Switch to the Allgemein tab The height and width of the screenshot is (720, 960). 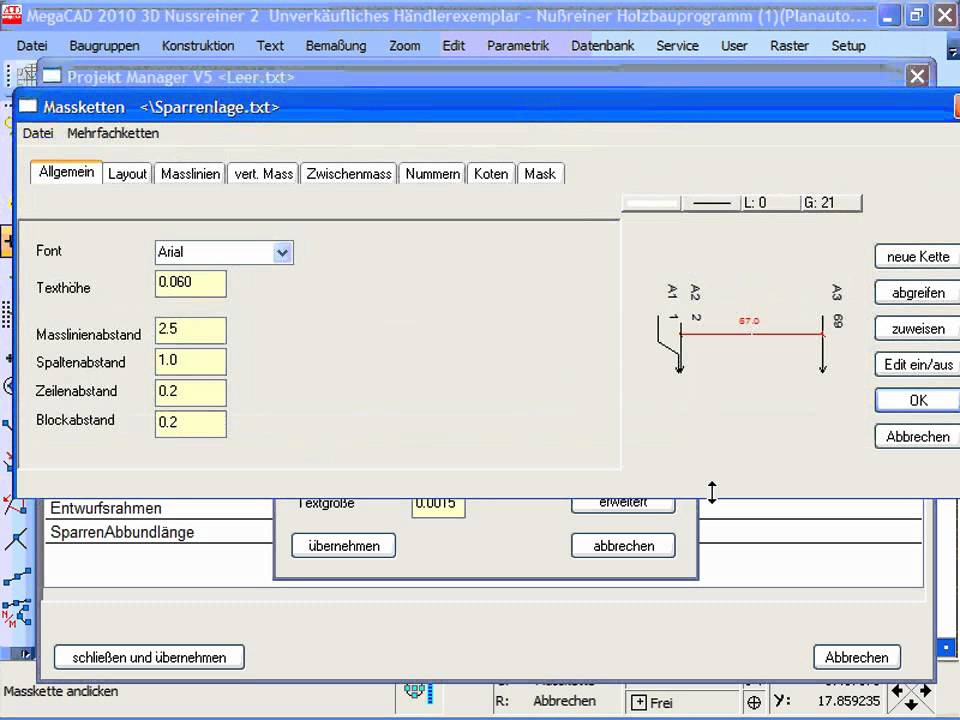[x=66, y=172]
